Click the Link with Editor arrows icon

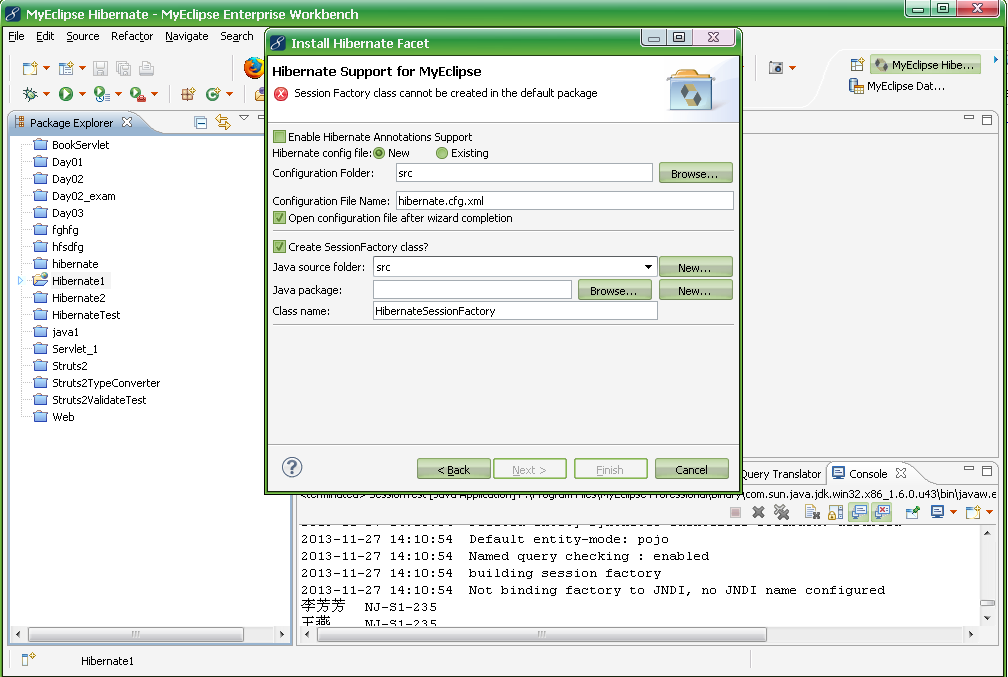[223, 122]
